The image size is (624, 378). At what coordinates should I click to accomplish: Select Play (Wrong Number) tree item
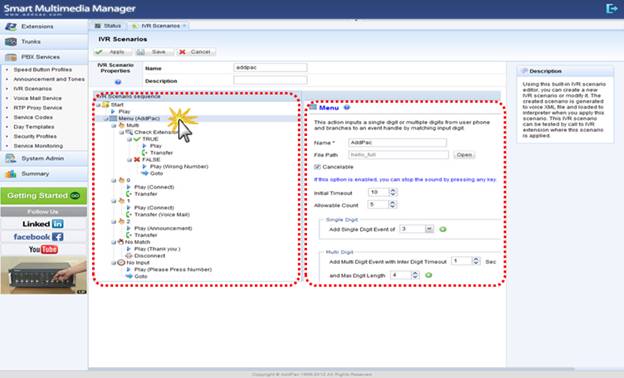(x=179, y=167)
